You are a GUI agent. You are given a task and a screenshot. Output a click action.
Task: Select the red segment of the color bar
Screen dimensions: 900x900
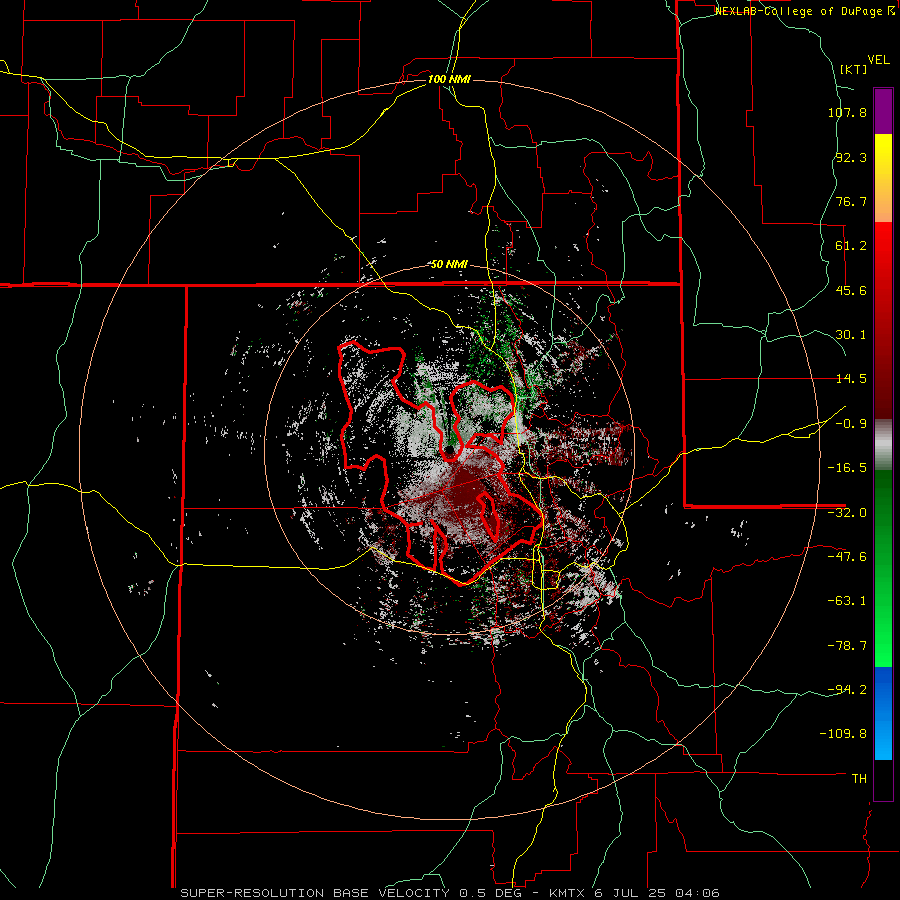(883, 320)
